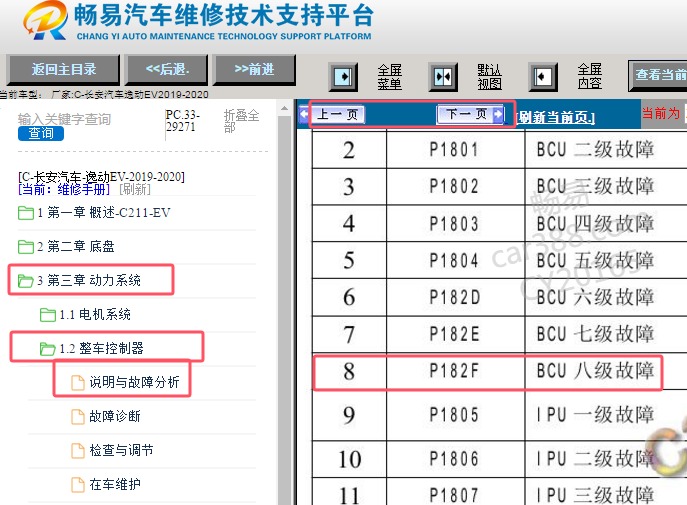Open 检查与调节 document
Image resolution: width=687 pixels, height=505 pixels.
112,450
